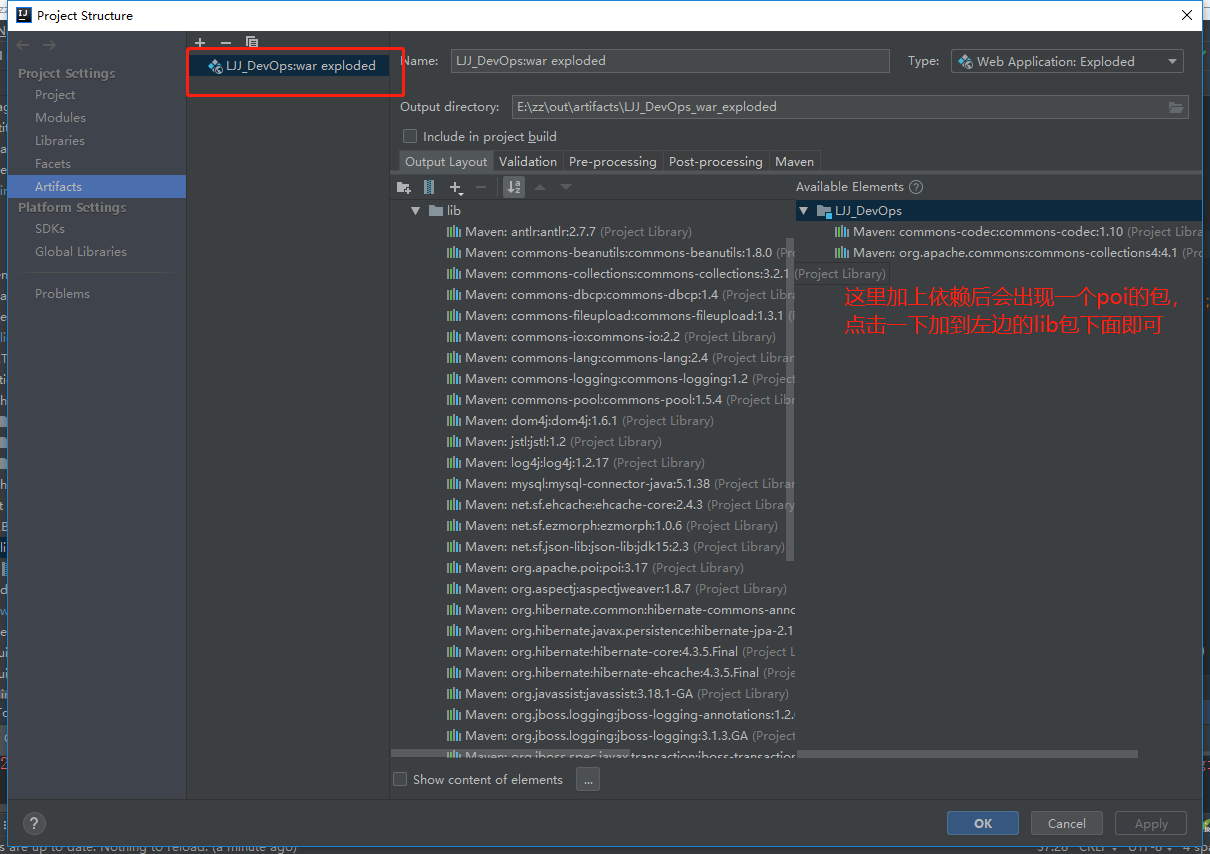The height and width of the screenshot is (854, 1210).
Task: Toggle alphabetical sorting of layout elements
Action: pyautogui.click(x=513, y=187)
